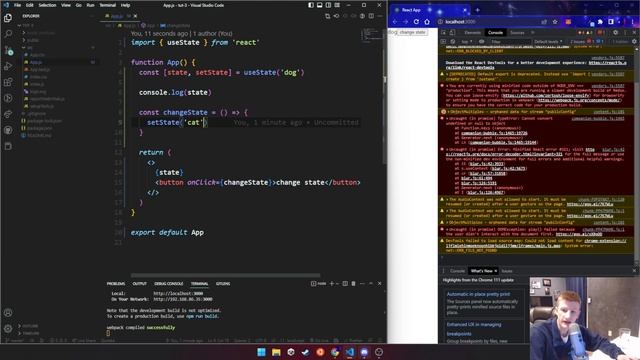Open DevTools settings gear

pos(615,32)
